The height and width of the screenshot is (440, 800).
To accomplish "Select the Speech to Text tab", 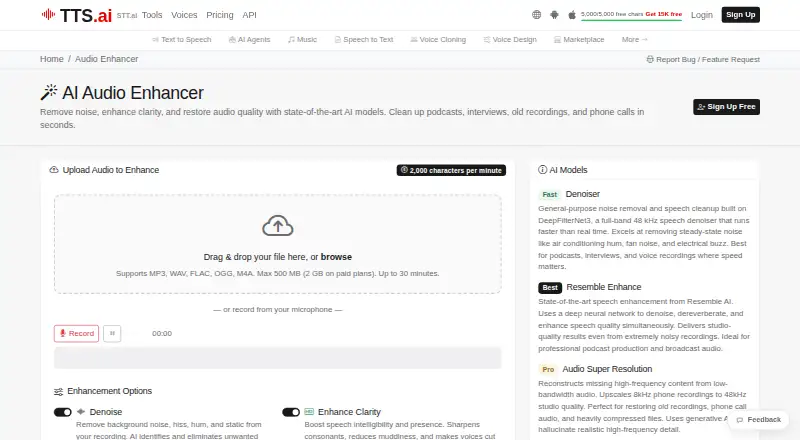I will pyautogui.click(x=364, y=39).
